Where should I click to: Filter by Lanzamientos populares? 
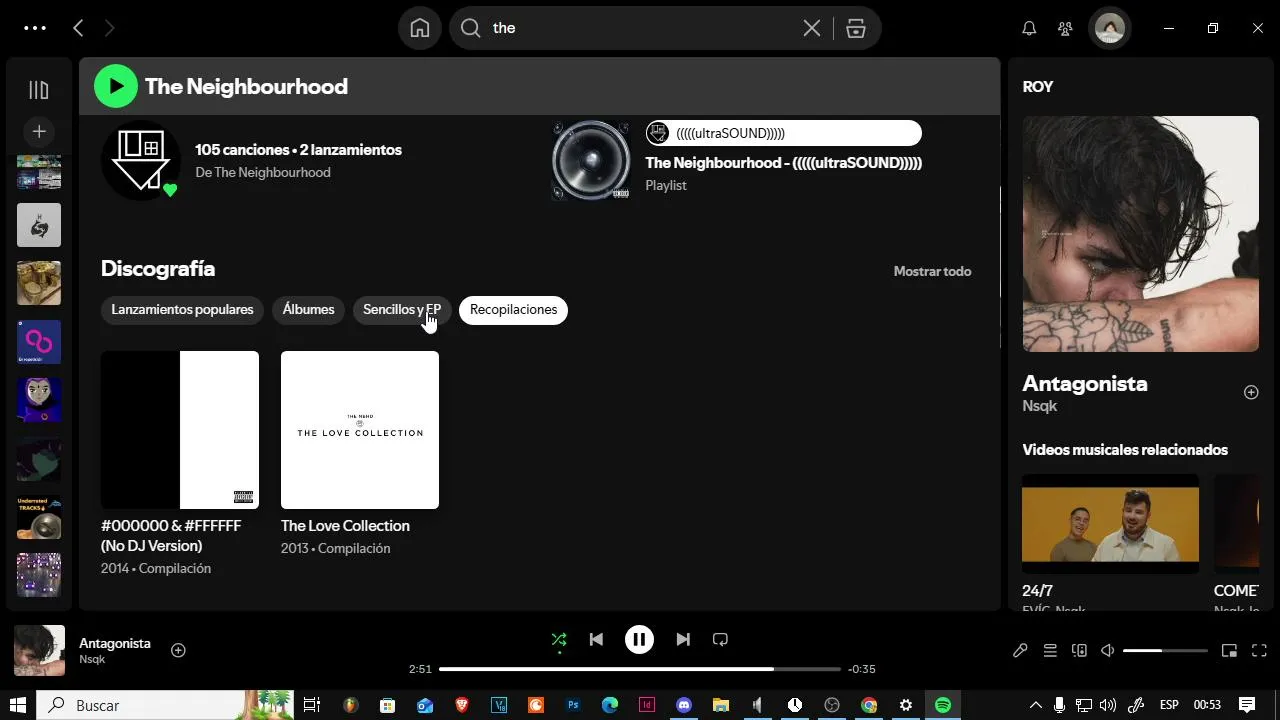[182, 310]
